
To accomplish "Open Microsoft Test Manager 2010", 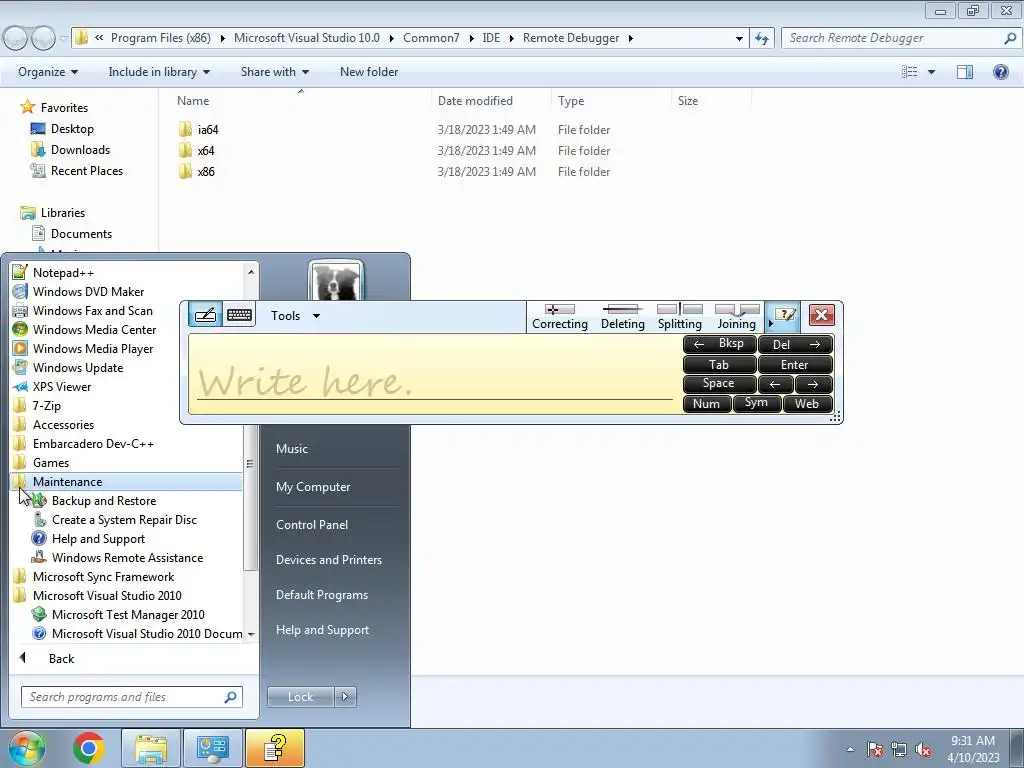I will coord(127,614).
